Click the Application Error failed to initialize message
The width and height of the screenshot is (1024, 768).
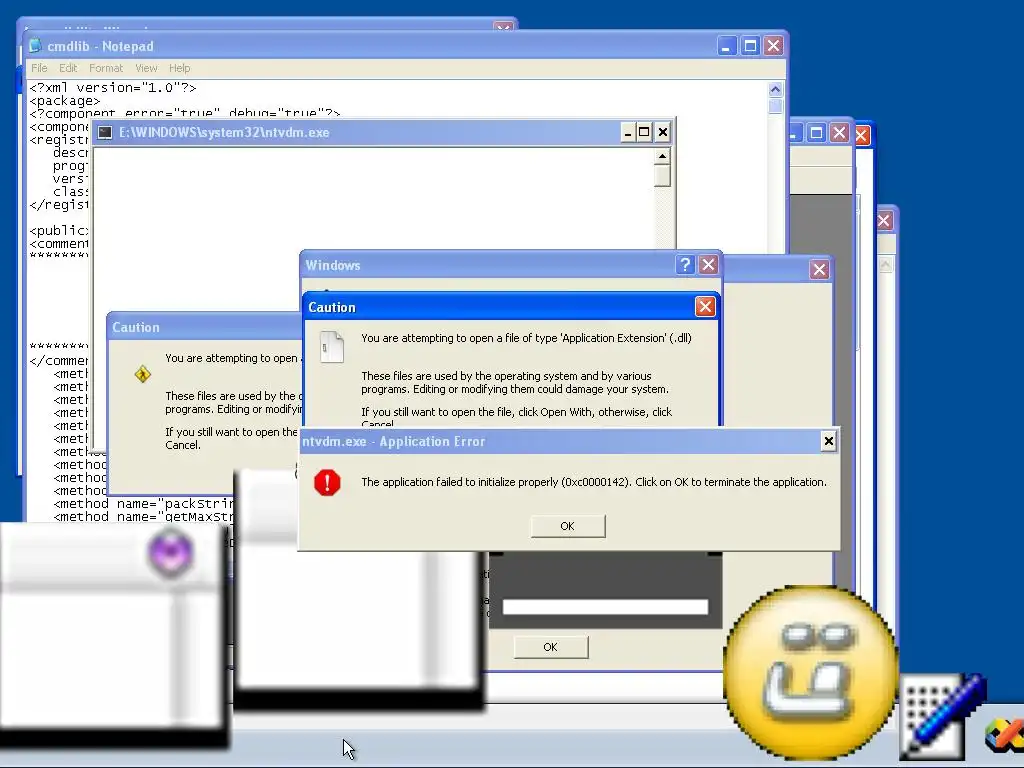click(594, 482)
